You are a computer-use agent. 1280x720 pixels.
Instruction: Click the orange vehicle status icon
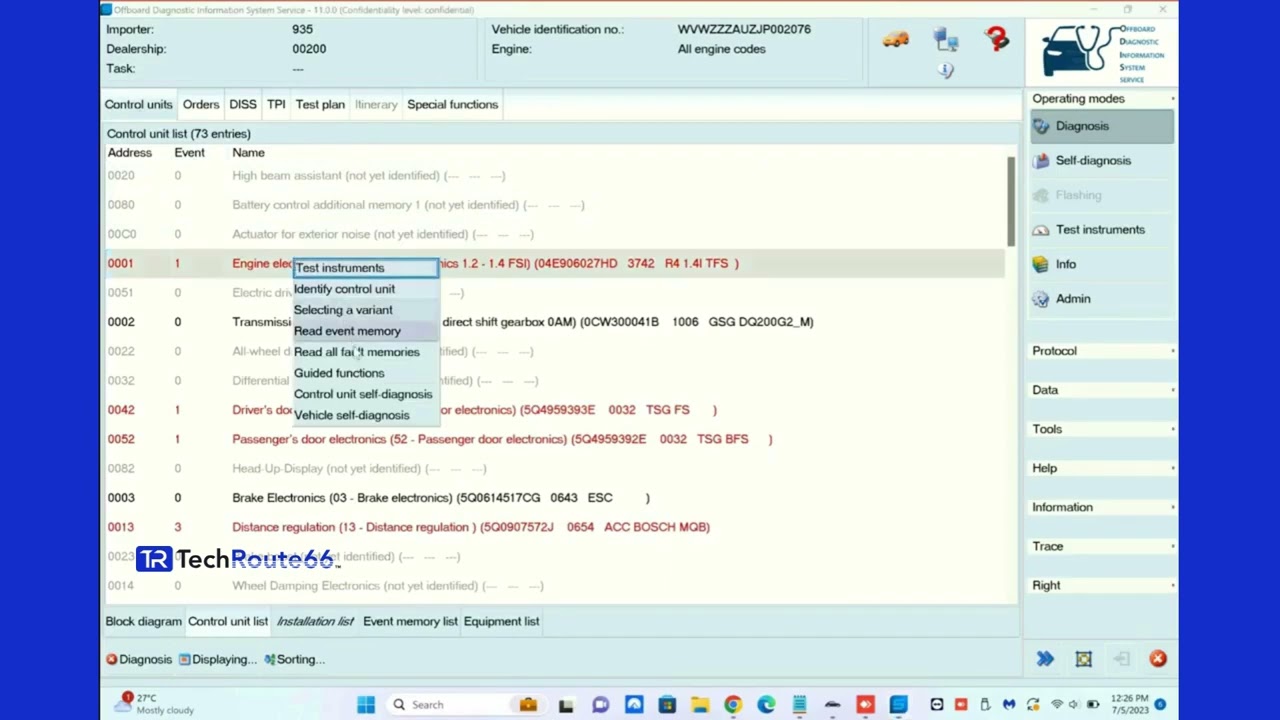click(x=895, y=40)
